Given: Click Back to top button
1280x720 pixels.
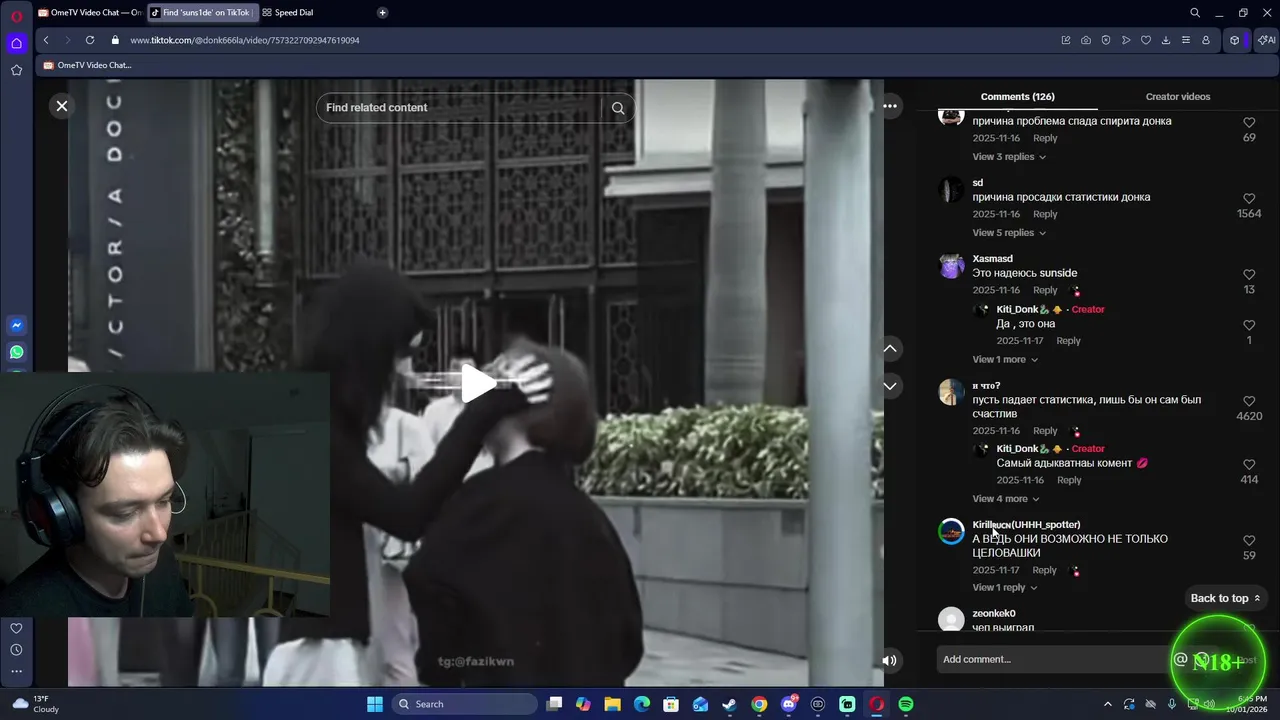Looking at the screenshot, I should (x=1226, y=598).
